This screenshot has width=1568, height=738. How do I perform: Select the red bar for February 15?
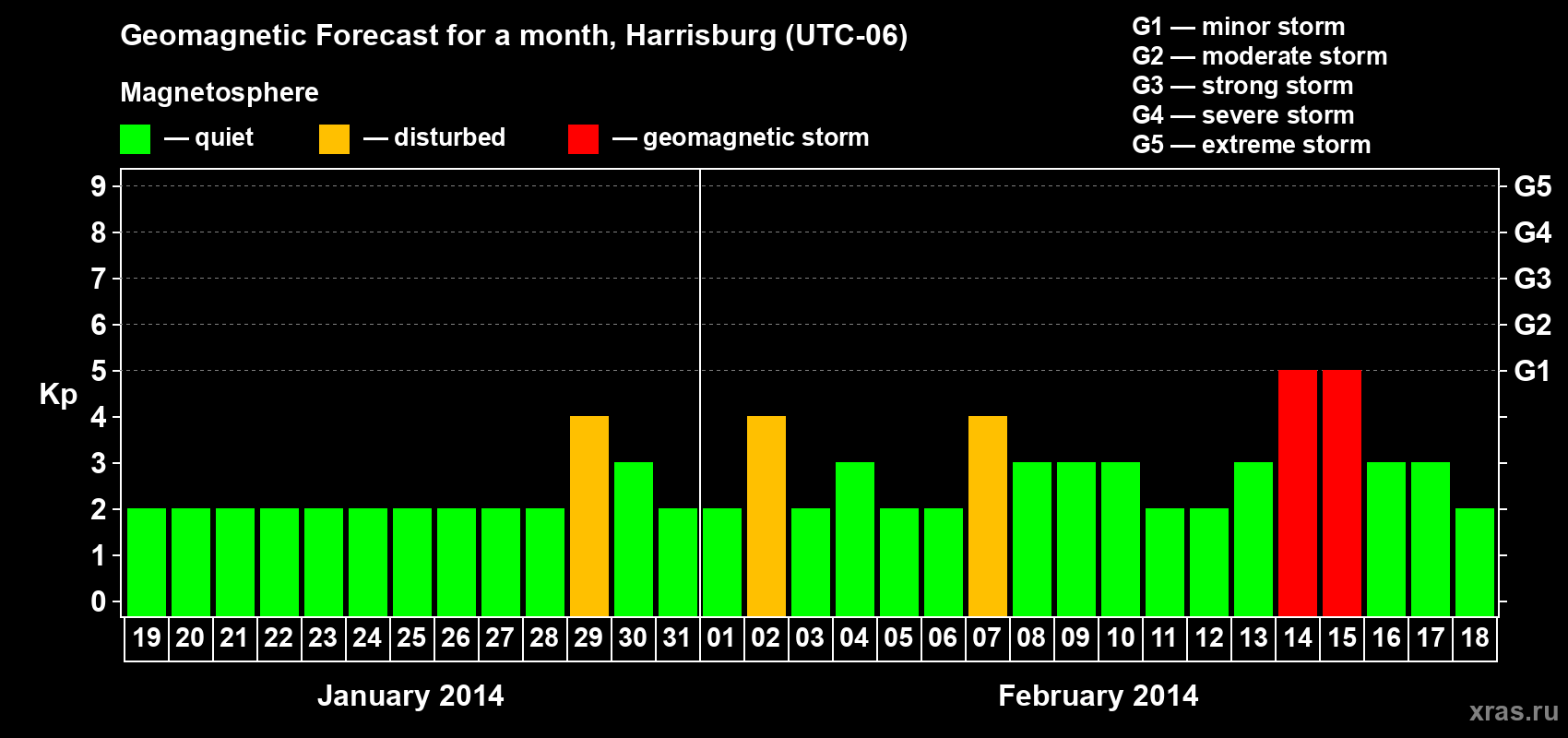[1342, 493]
